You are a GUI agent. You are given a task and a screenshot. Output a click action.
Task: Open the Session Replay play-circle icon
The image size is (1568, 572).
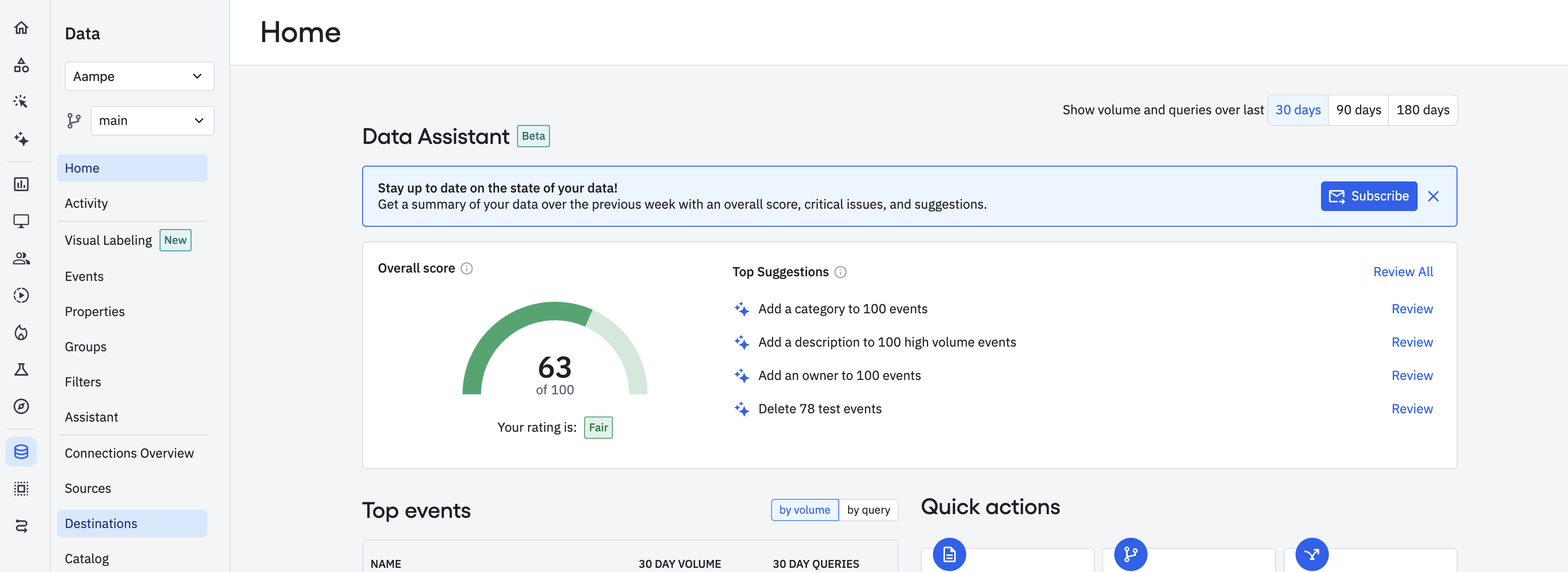(21, 295)
